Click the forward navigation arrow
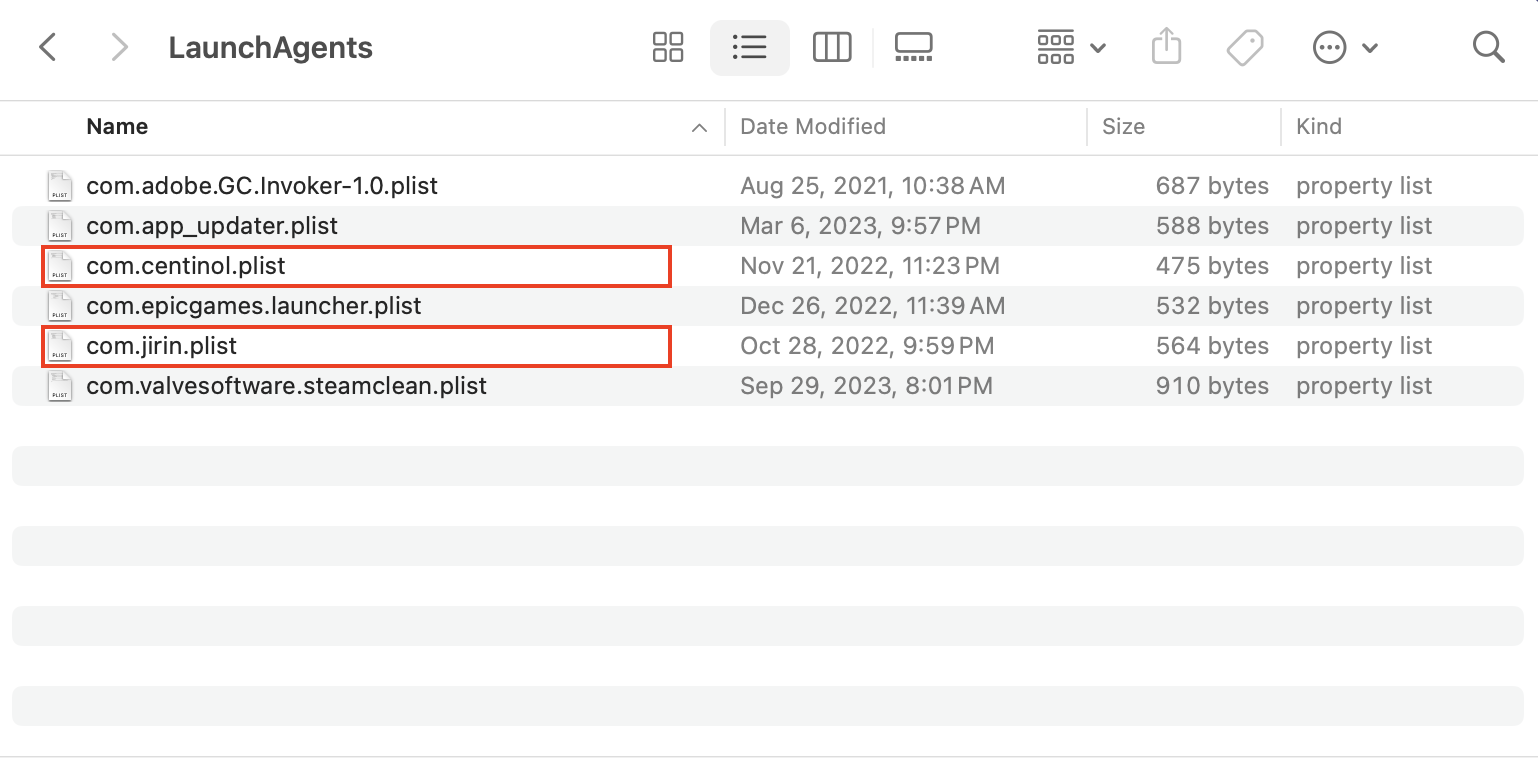Viewport: 1538px width, 766px height. click(x=119, y=47)
